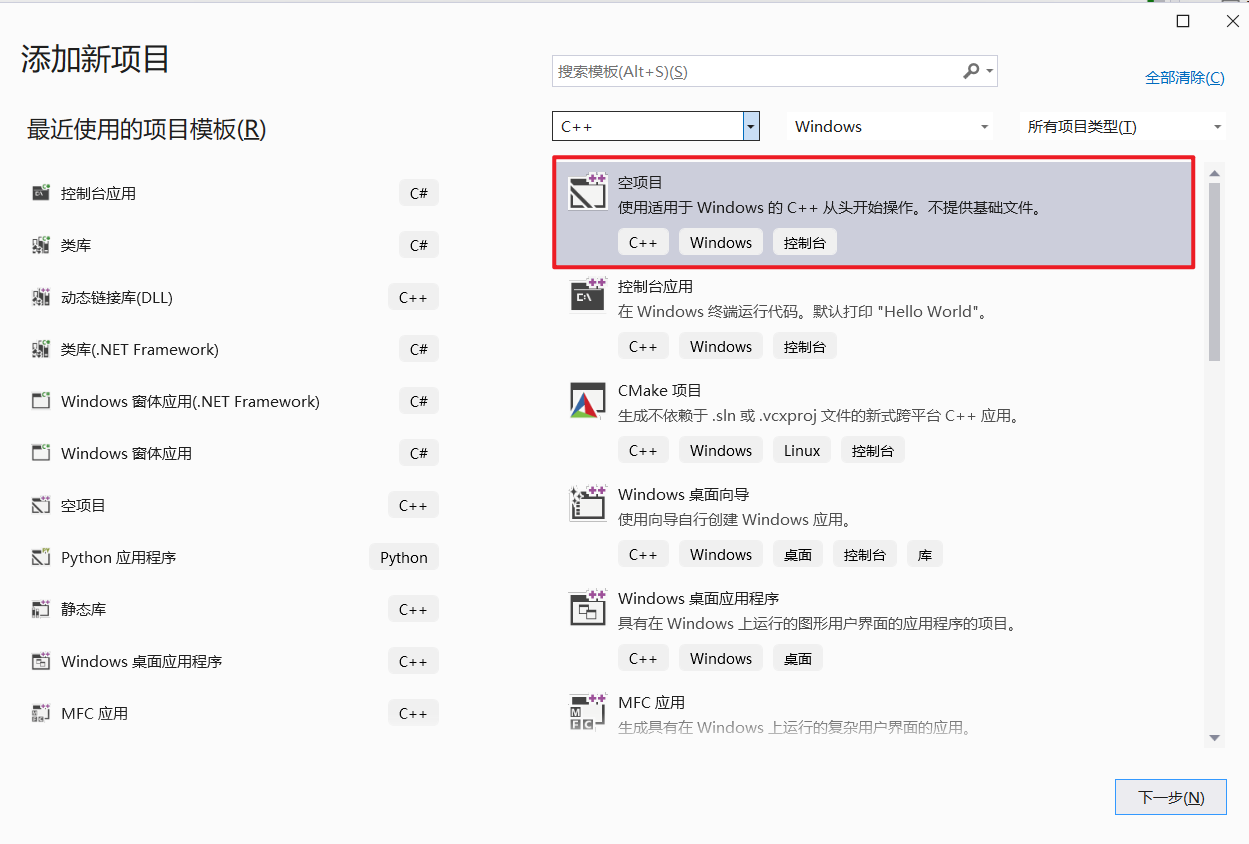The image size is (1249, 844).
Task: Click the 控制台应用 C++ template icon in results
Action: 588,295
